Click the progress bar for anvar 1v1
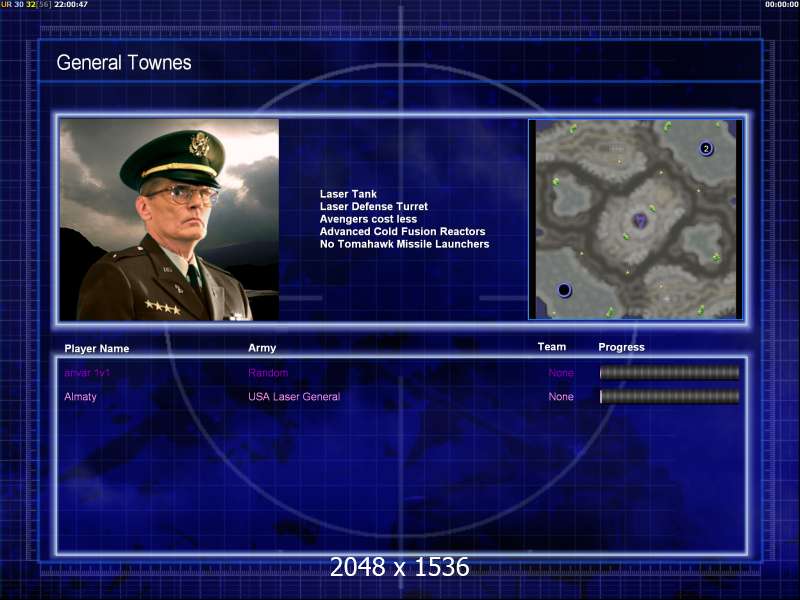Viewport: 800px width, 600px height. point(669,373)
